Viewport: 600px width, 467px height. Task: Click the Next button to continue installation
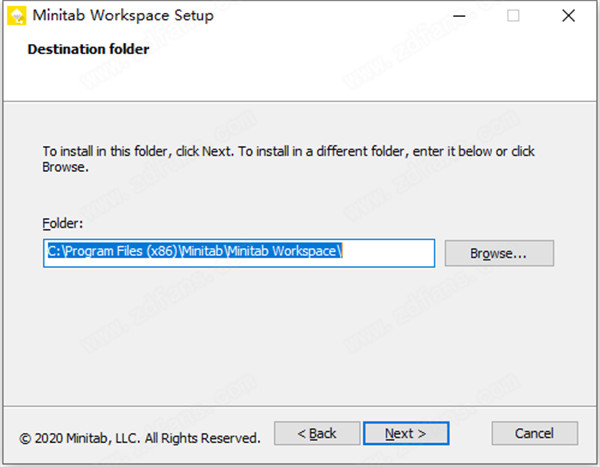[x=406, y=433]
